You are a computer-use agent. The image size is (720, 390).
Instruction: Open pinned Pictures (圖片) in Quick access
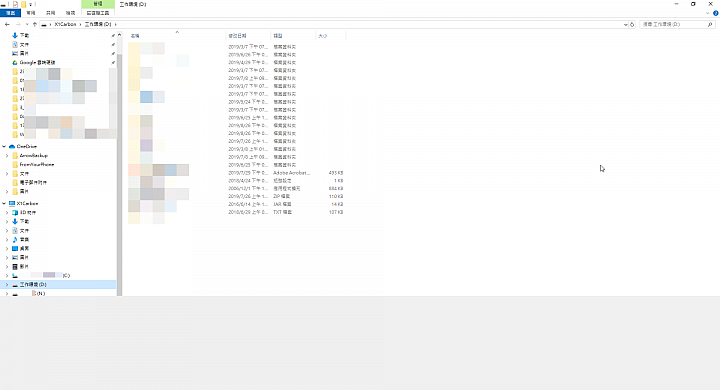24,53
